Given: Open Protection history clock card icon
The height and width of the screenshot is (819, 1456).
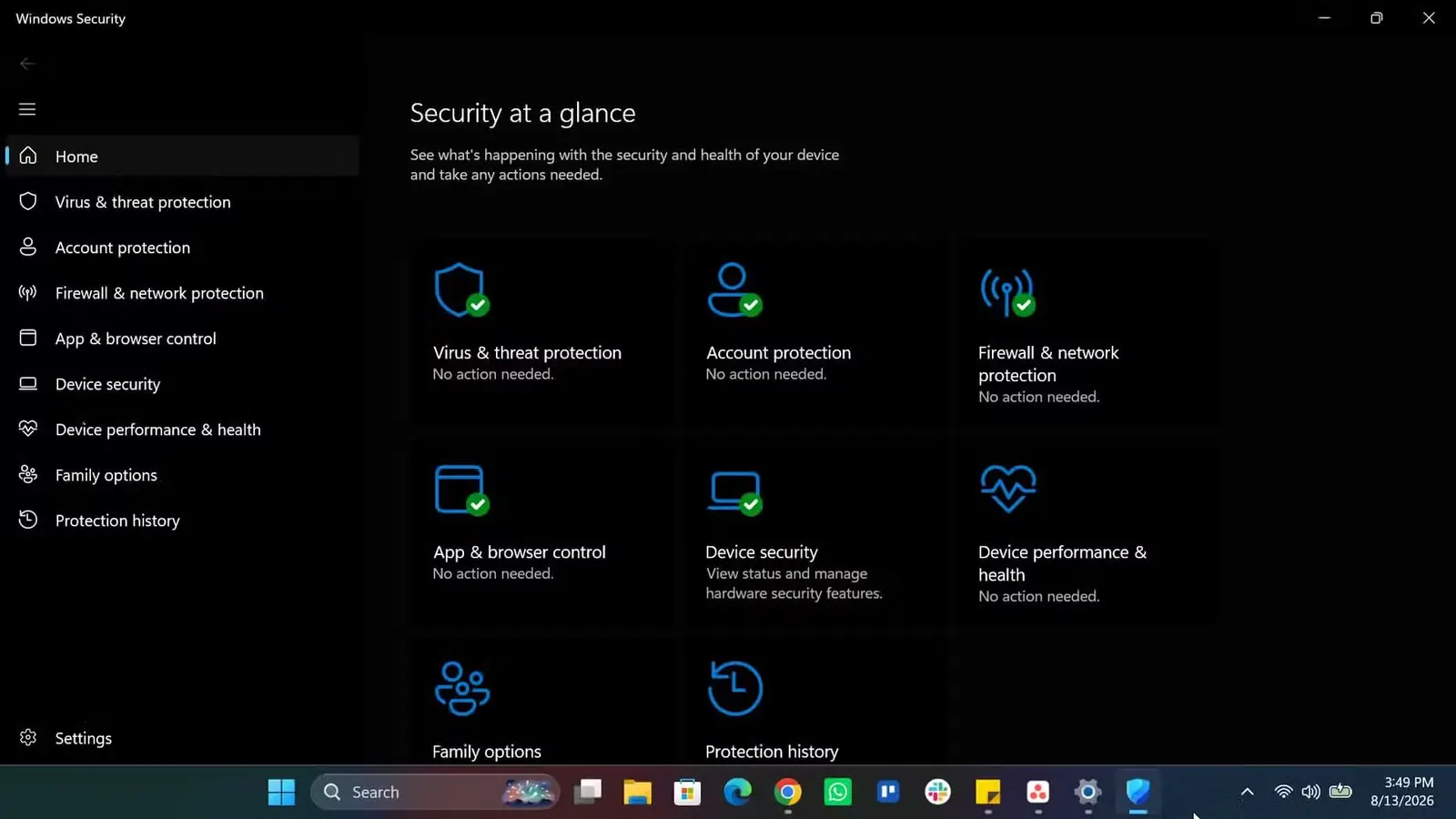Looking at the screenshot, I should click(734, 688).
